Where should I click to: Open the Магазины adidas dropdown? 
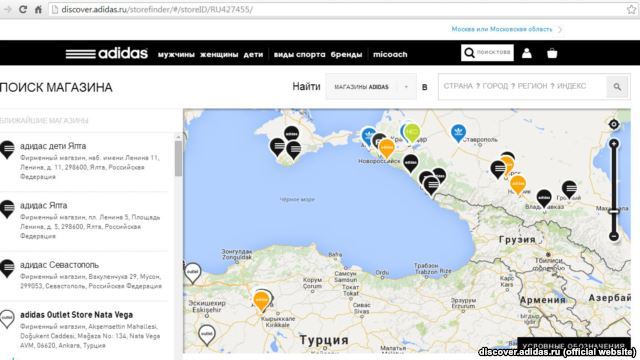click(x=371, y=87)
